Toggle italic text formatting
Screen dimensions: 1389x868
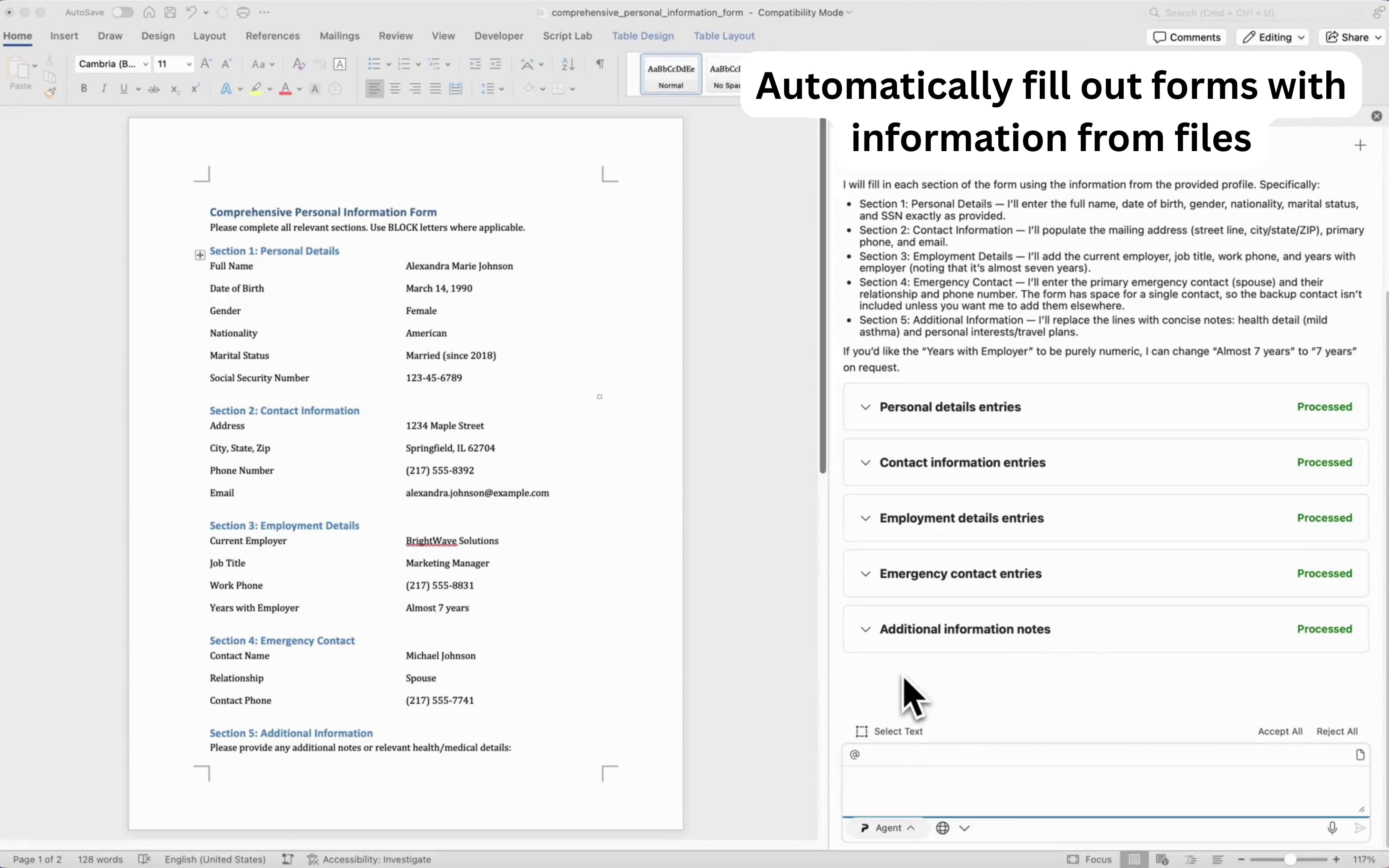(103, 88)
